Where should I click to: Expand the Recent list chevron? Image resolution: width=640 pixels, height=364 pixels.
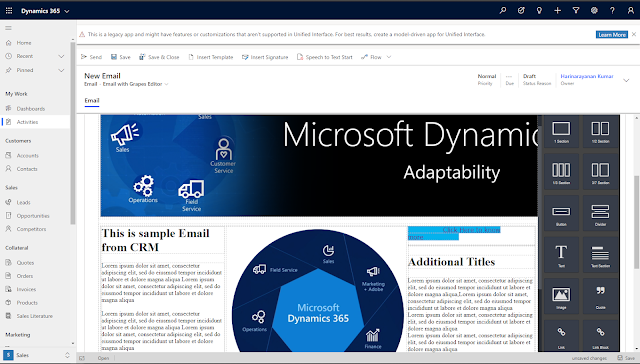click(x=61, y=56)
